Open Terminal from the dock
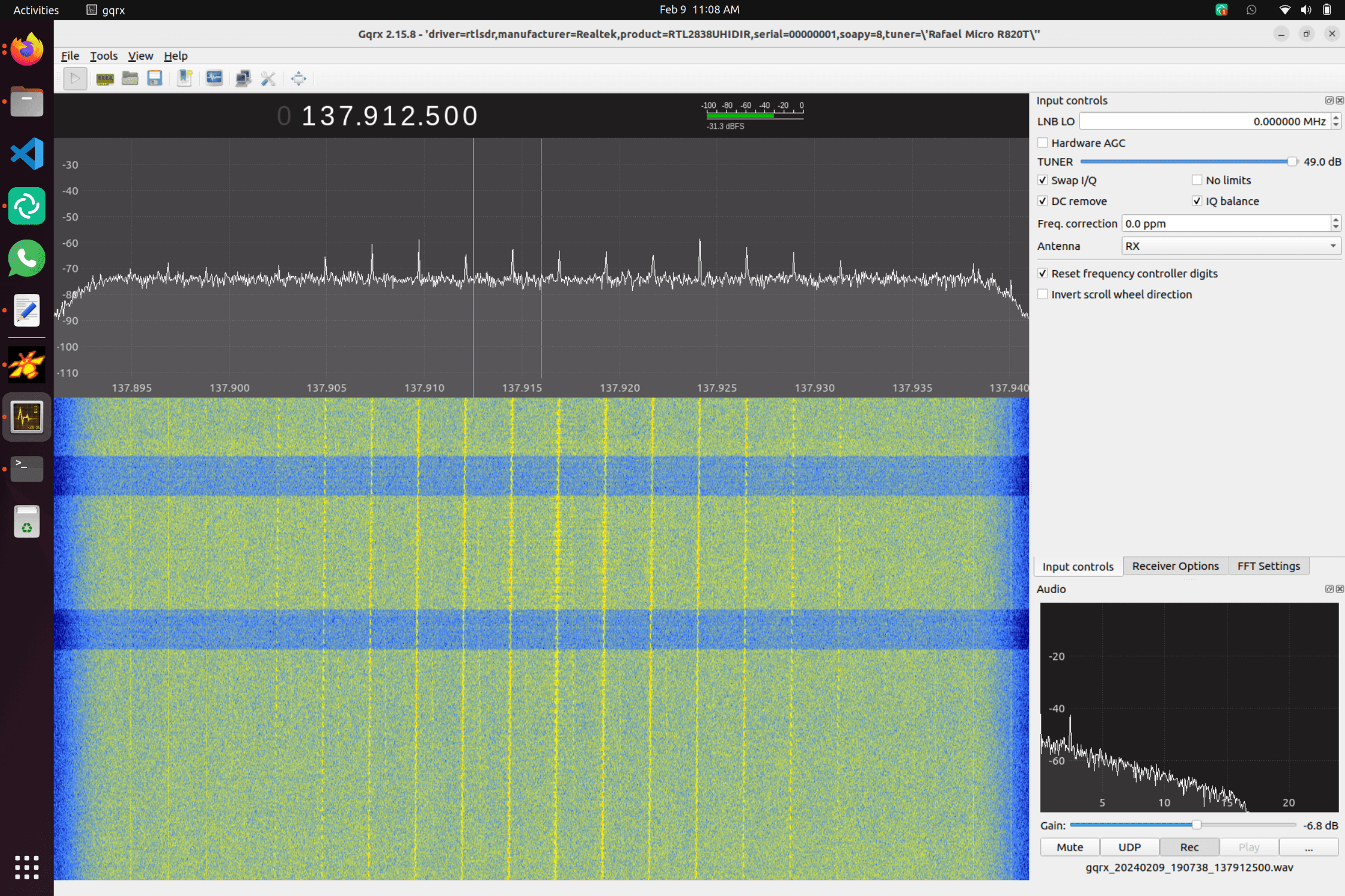 coord(27,469)
